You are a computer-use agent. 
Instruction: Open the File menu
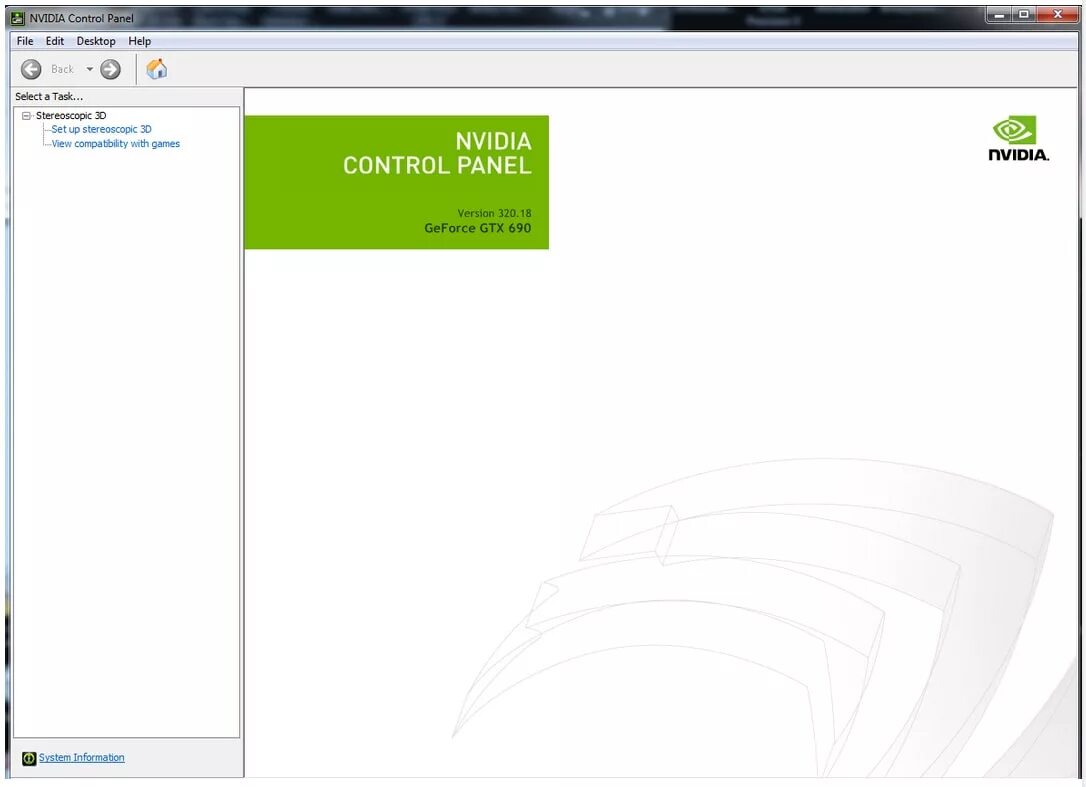click(25, 41)
